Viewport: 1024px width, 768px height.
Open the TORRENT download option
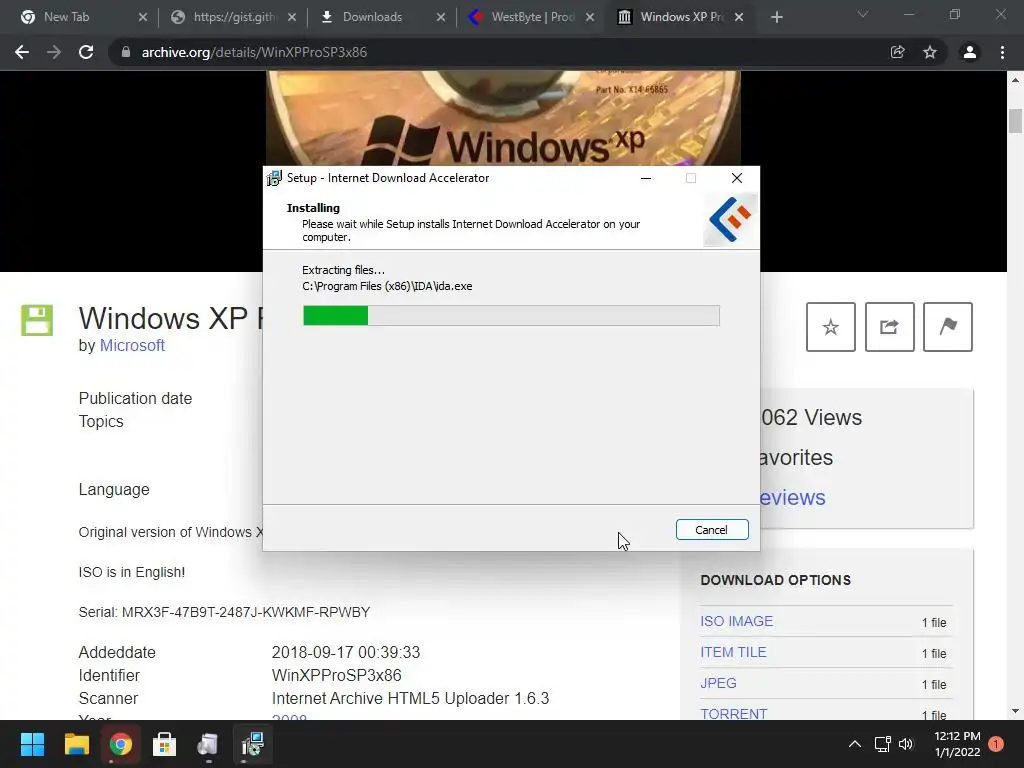click(733, 712)
